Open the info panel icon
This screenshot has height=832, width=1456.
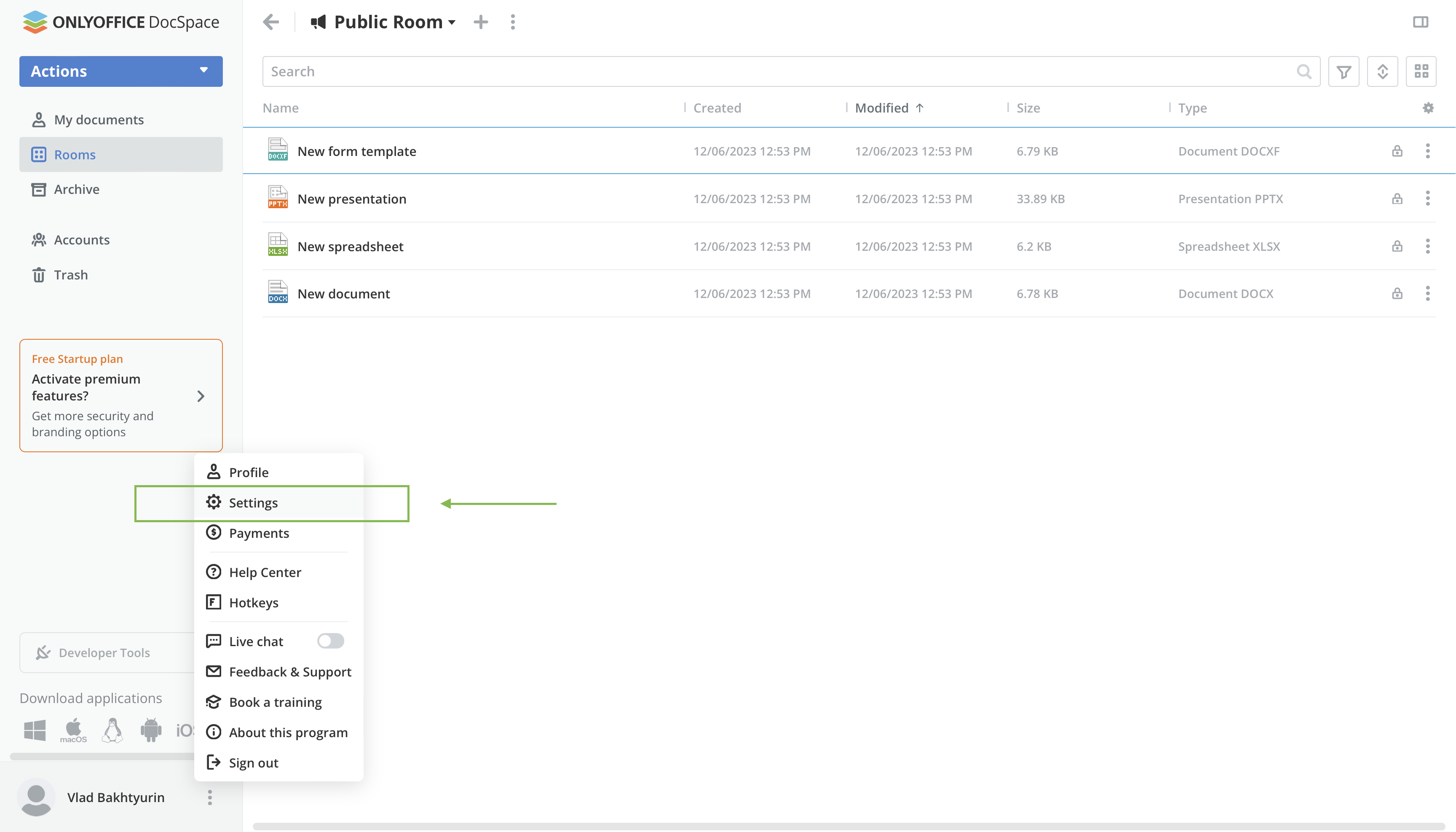(1420, 22)
